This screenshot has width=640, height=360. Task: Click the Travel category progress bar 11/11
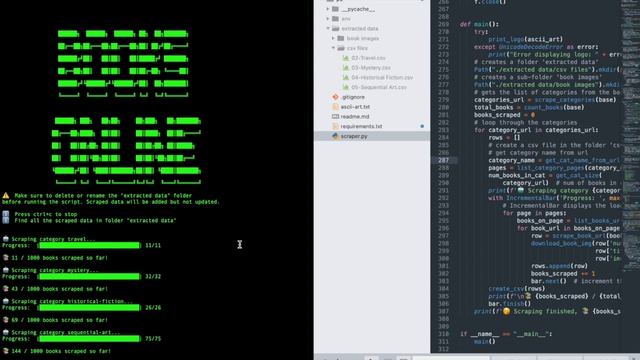(x=89, y=245)
